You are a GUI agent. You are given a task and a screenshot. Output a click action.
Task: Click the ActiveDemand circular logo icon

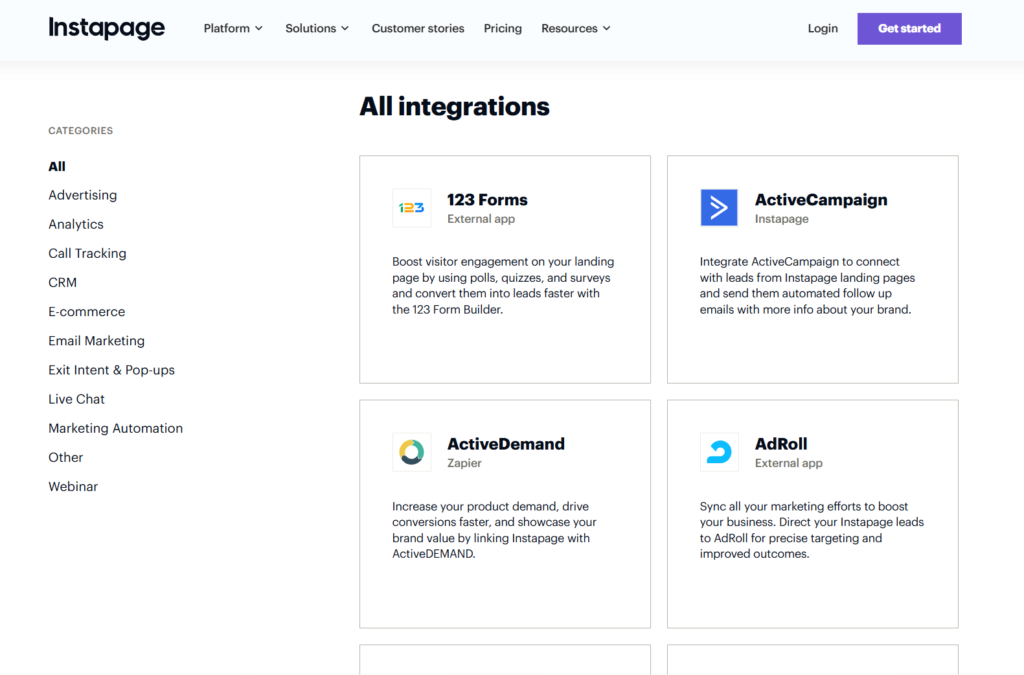point(411,452)
